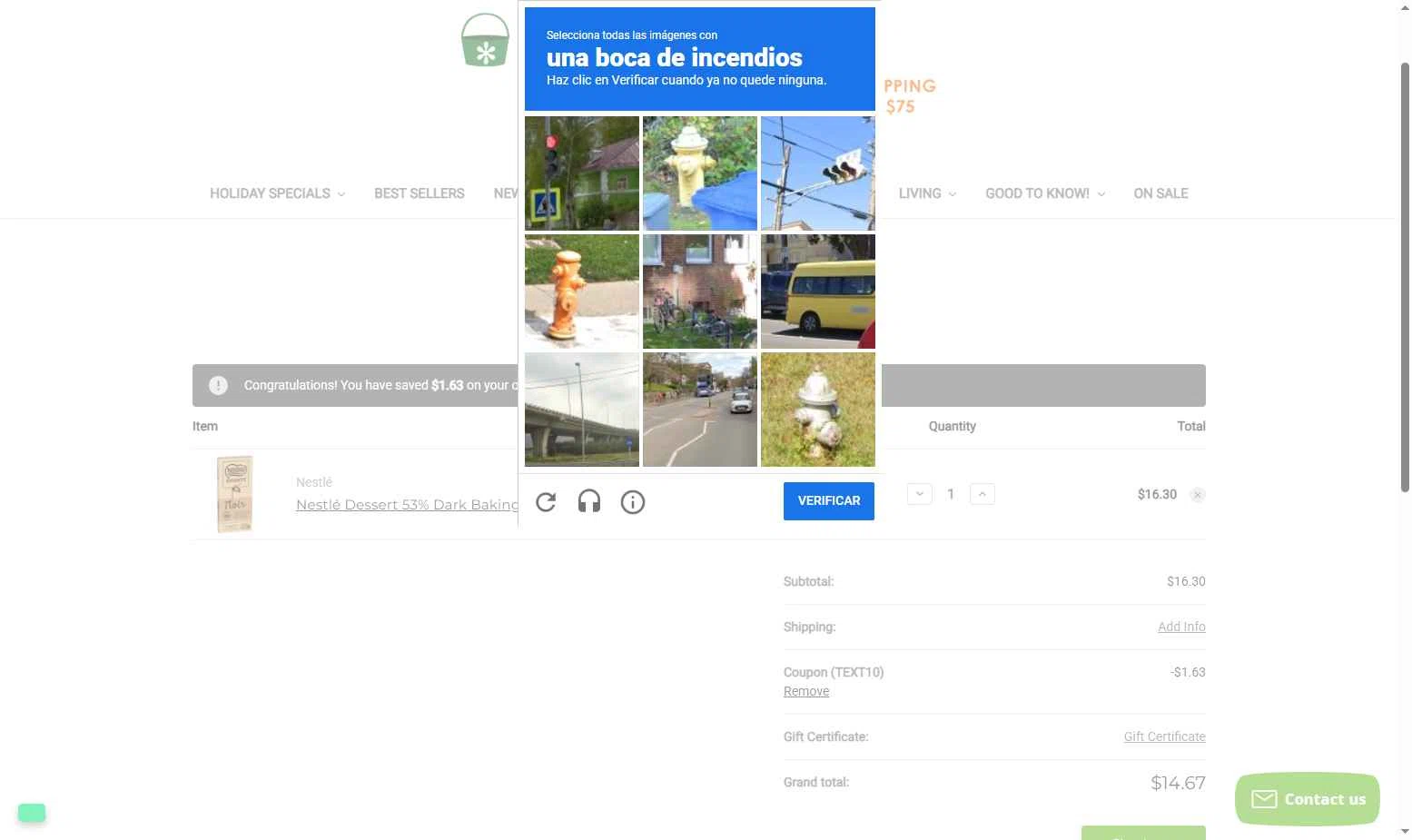The width and height of the screenshot is (1412, 840).
Task: Select the yellow fire hydrant tile
Action: pyautogui.click(x=700, y=173)
